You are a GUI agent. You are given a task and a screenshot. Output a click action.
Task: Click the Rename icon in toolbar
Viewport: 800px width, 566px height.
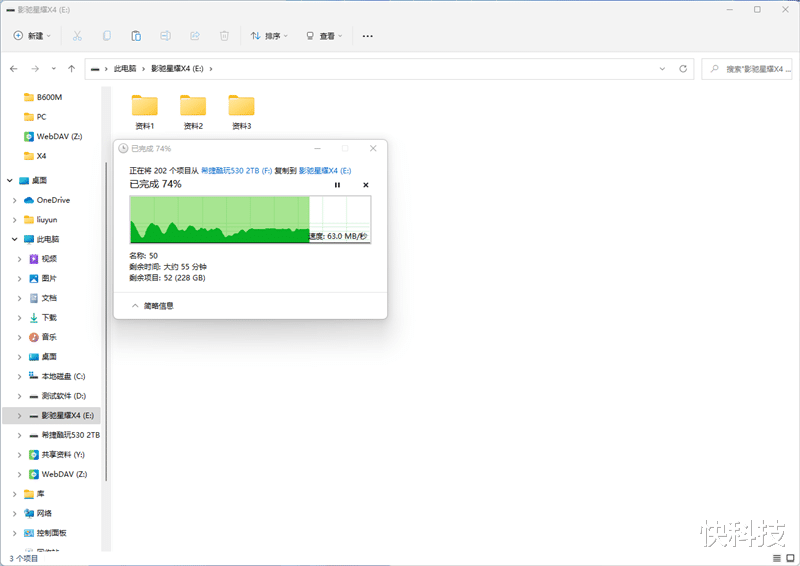coord(165,36)
